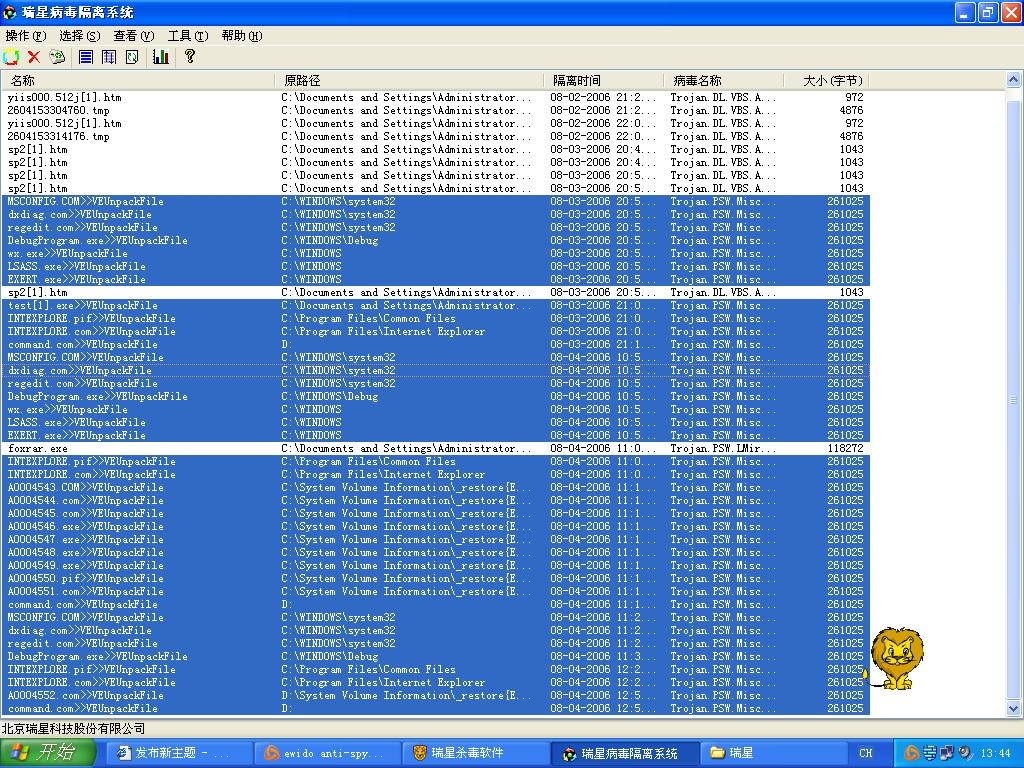This screenshot has height=768, width=1024.
Task: Open the 操作(F) menu
Action: (x=25, y=36)
